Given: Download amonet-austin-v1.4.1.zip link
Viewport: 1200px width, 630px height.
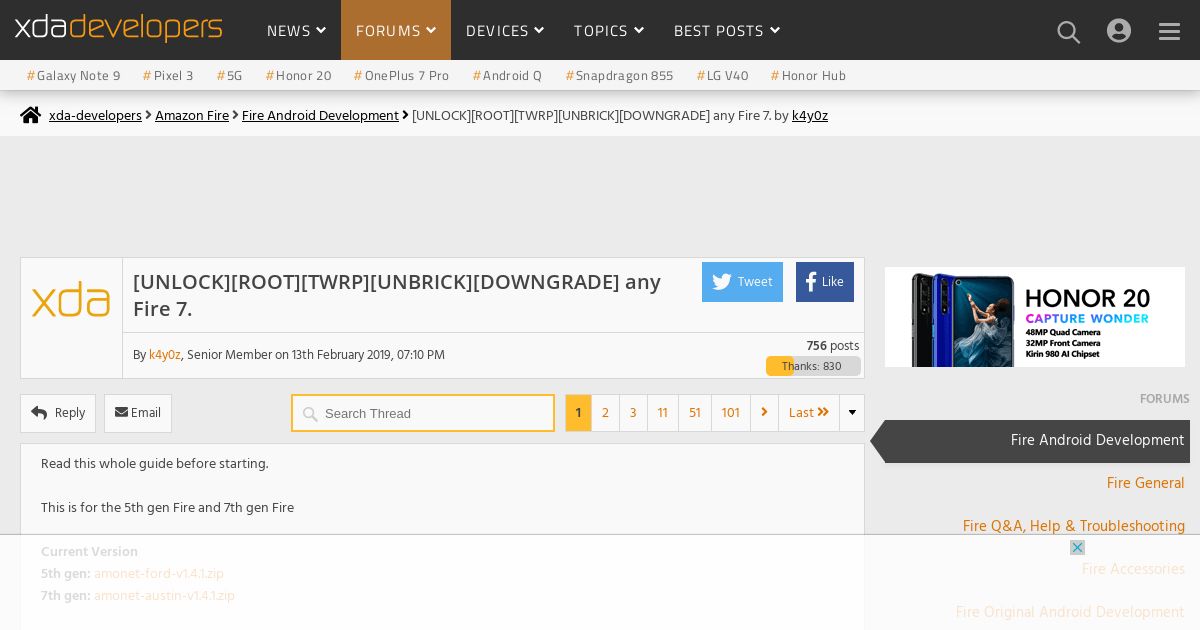Looking at the screenshot, I should click(x=164, y=596).
